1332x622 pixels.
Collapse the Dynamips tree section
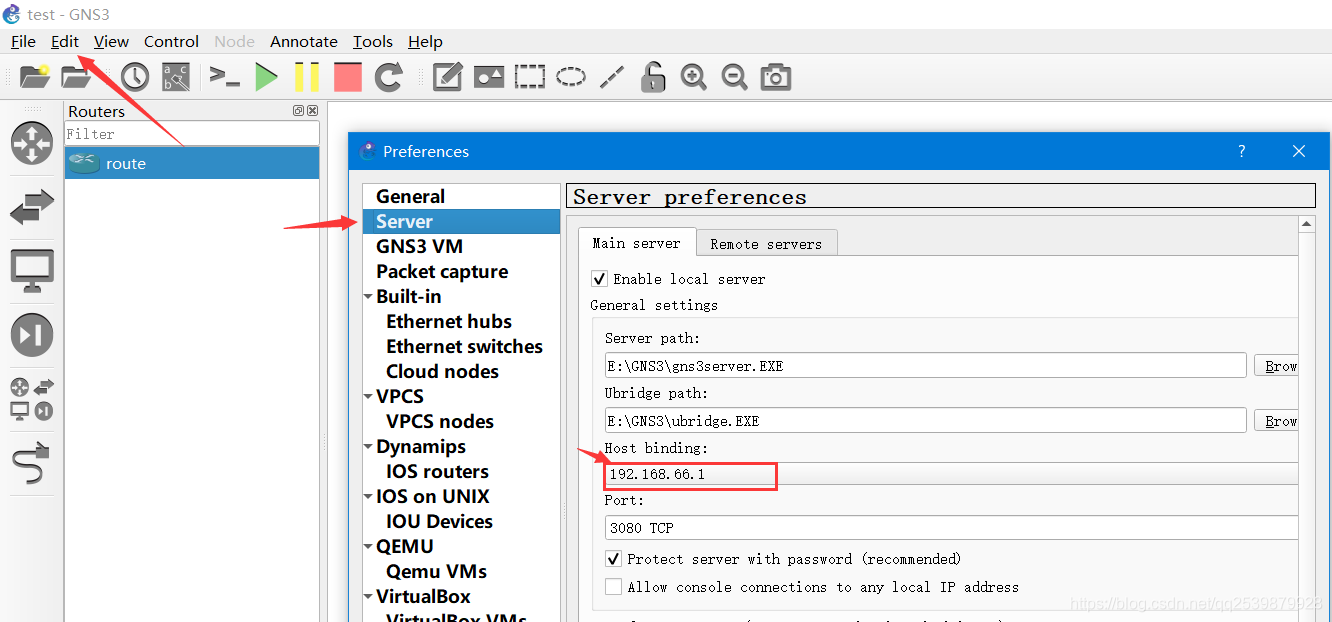369,447
